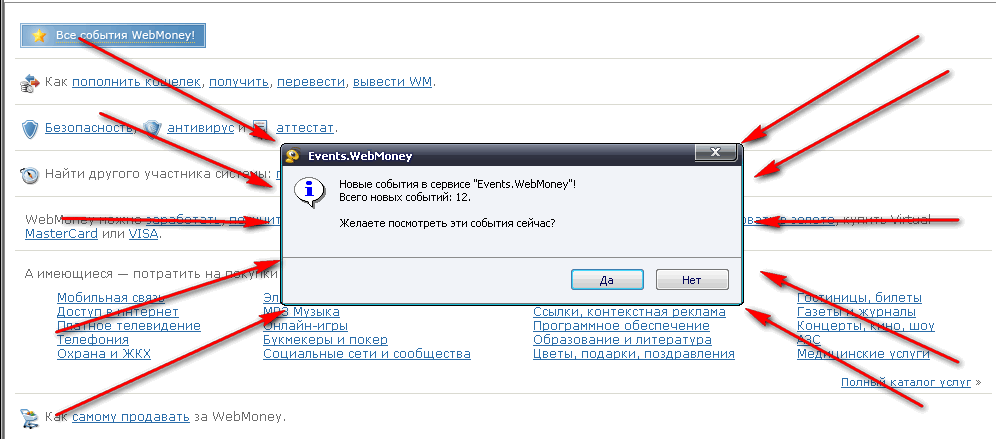Click the wallet icon beside 'Как пополнить кошелек'
Screen dimensions: 996x439
30,82
